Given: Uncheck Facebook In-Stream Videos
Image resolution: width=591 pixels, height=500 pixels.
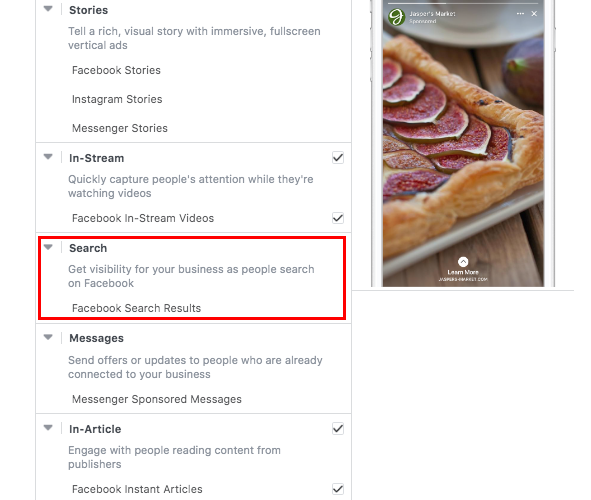Looking at the screenshot, I should (338, 218).
